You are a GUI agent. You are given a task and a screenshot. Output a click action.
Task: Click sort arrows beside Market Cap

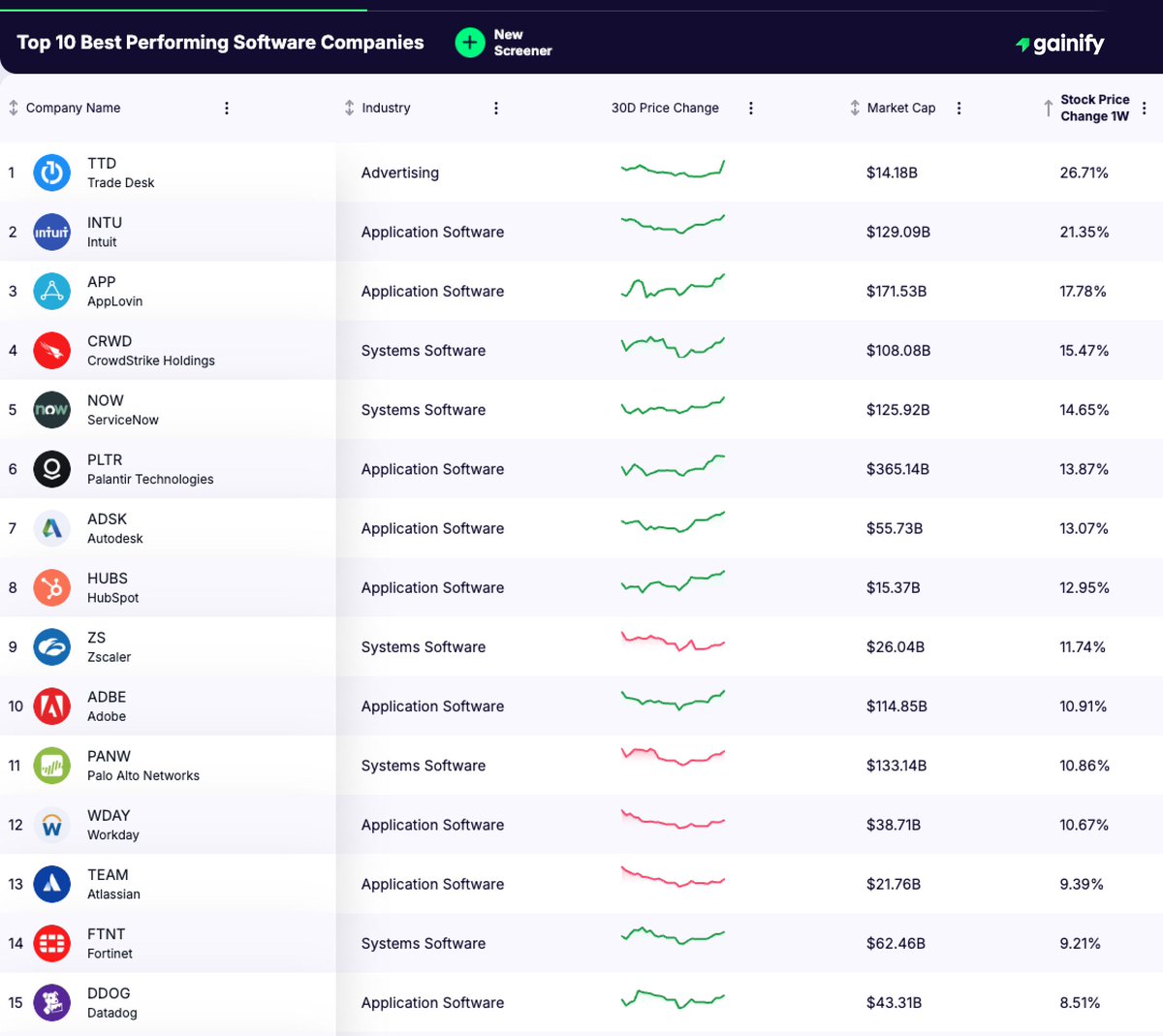(855, 108)
